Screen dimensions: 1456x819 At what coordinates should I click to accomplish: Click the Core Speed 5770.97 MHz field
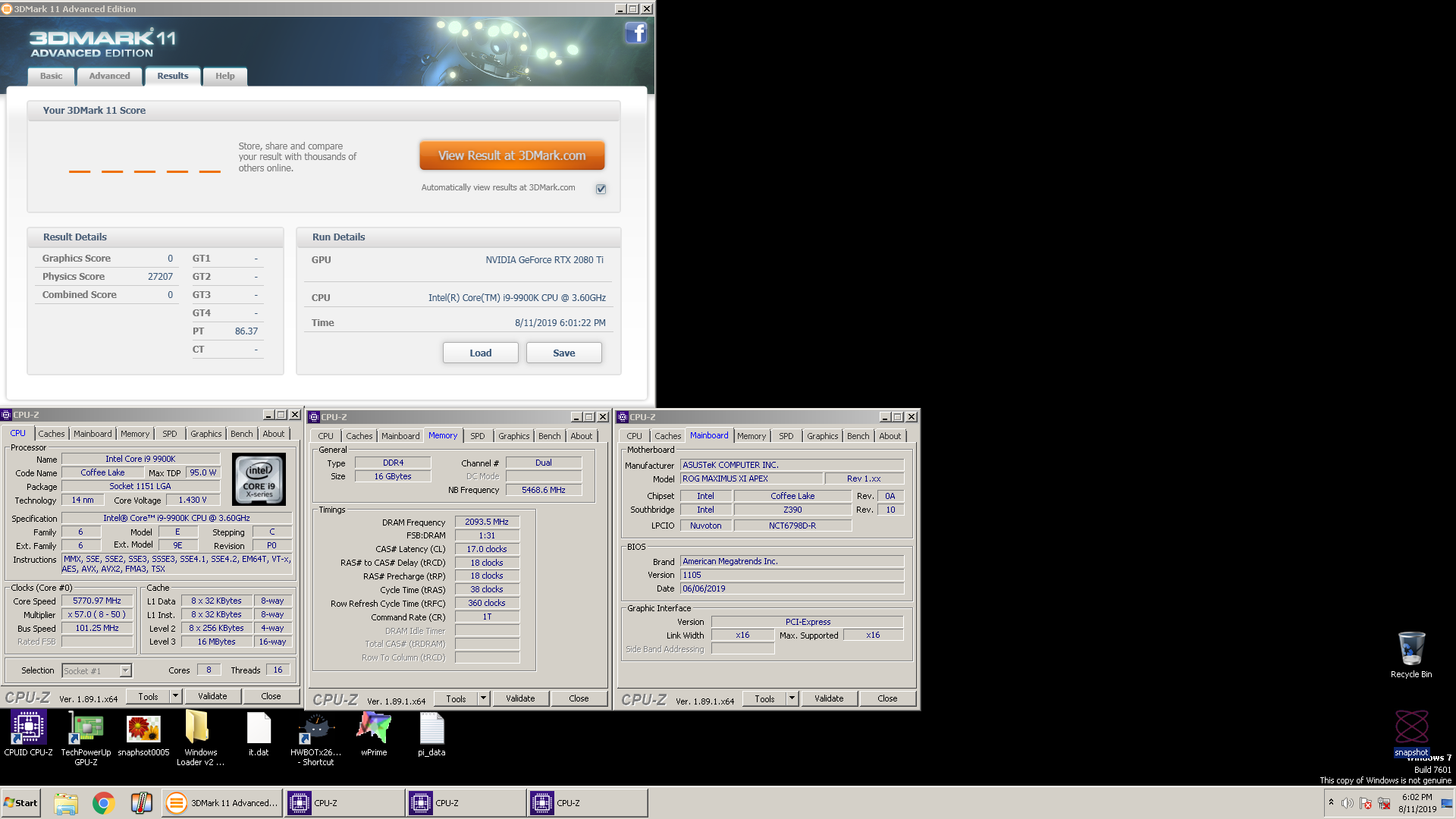click(97, 601)
